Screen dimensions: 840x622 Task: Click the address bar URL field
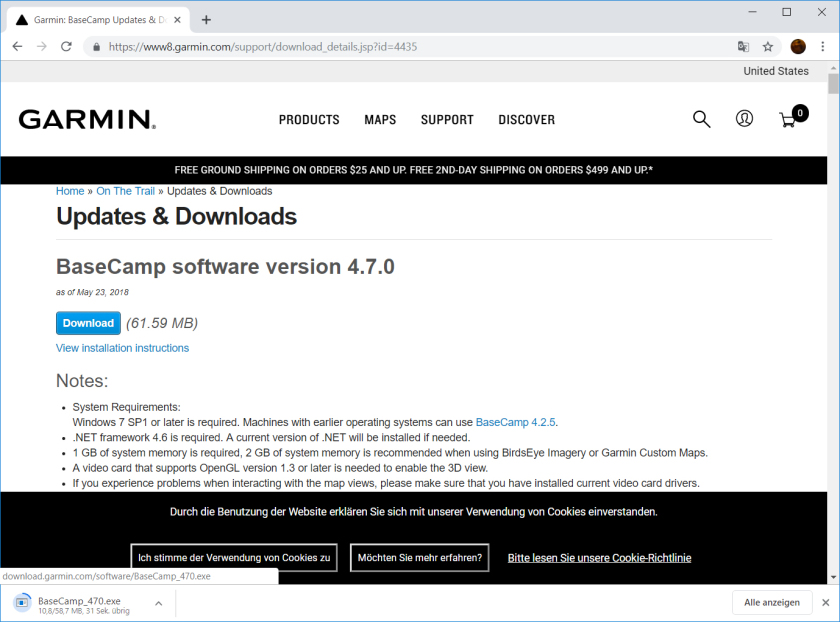[x=400, y=46]
